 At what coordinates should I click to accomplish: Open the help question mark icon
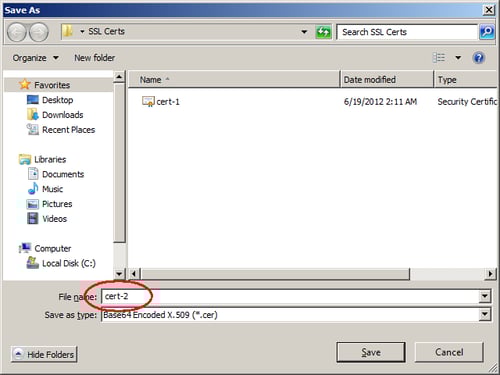(478, 58)
